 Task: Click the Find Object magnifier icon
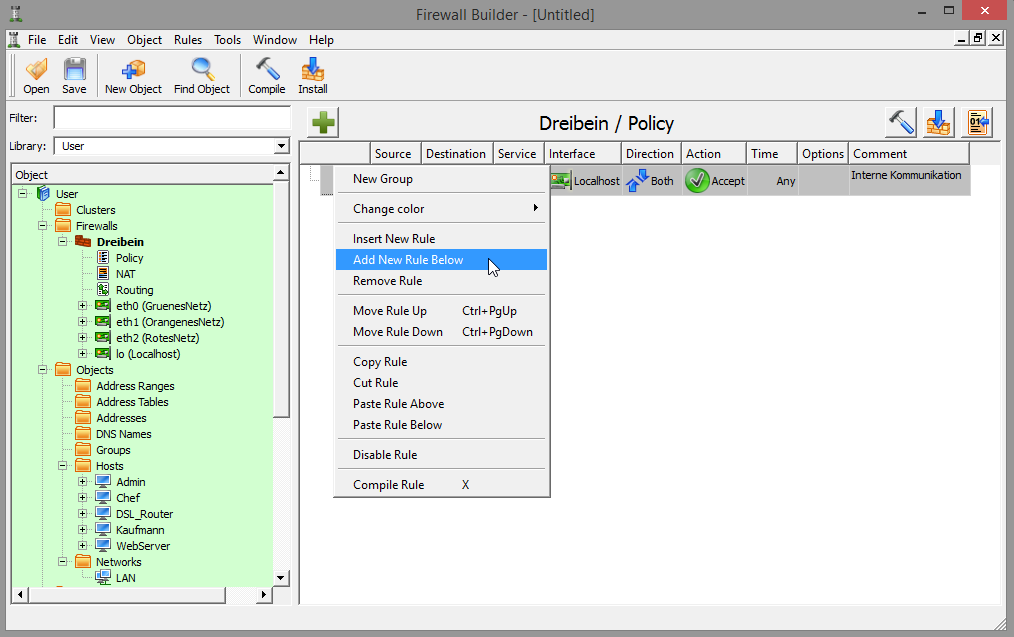202,70
